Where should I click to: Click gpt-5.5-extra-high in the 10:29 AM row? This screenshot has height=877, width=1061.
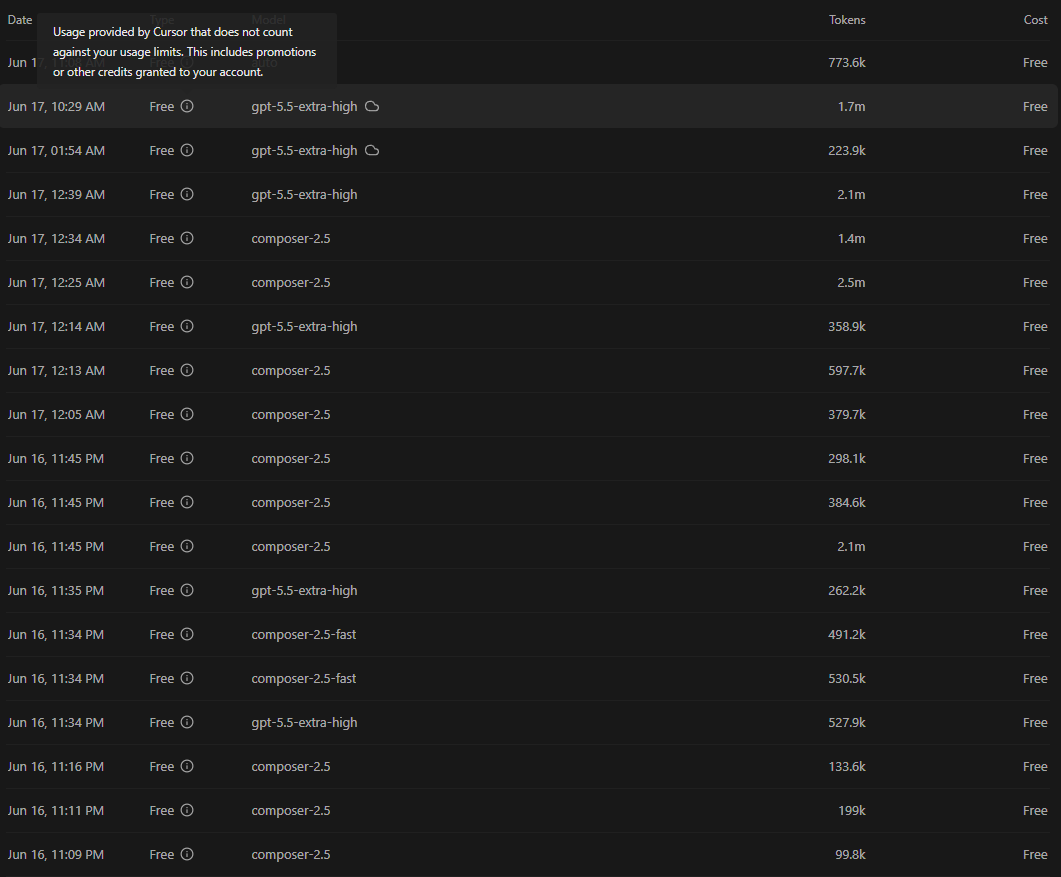(x=304, y=106)
